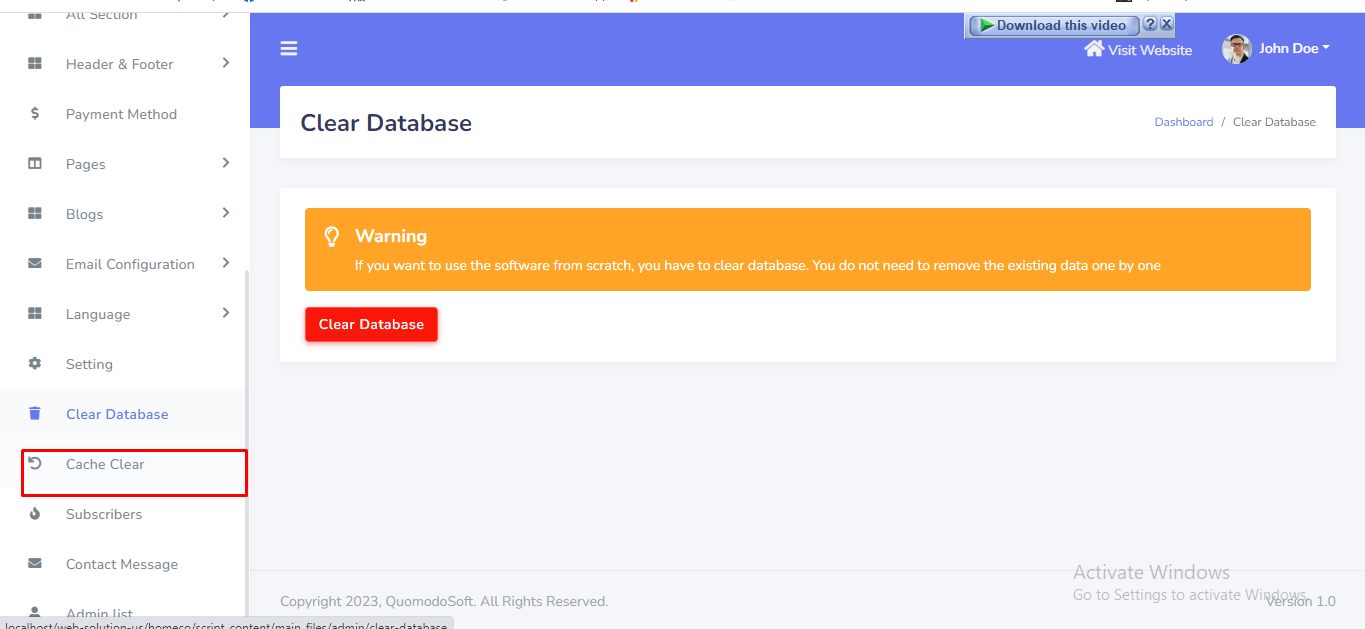Expand the Pages submenu chevron
The height and width of the screenshot is (629, 1365).
226,163
